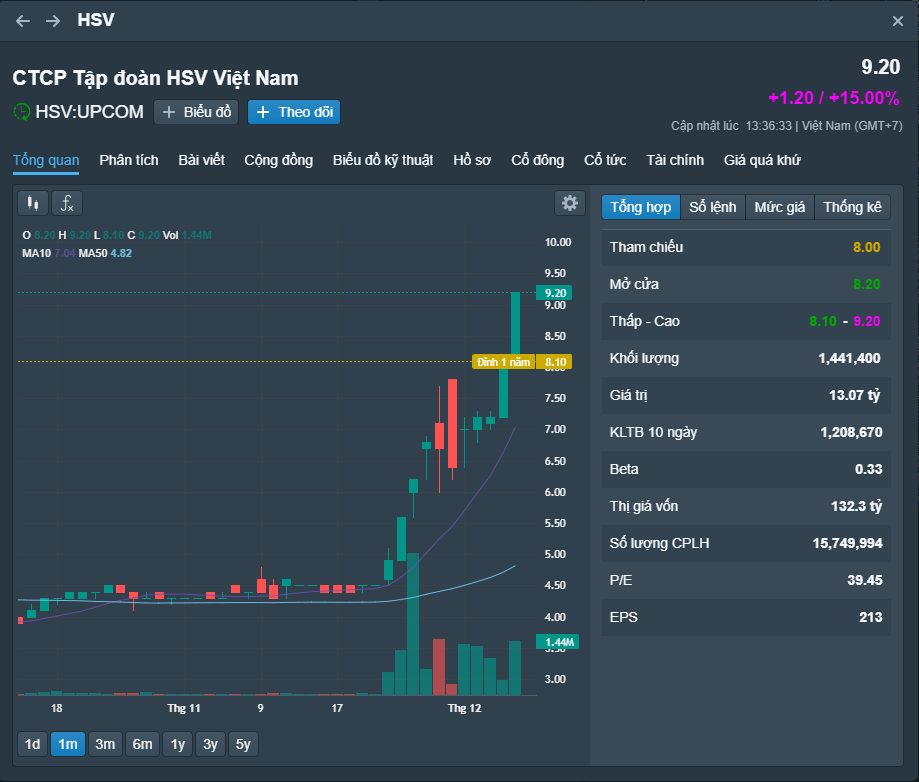Image resolution: width=919 pixels, height=782 pixels.
Task: Click the Beta value 0.33
Action: coord(869,469)
